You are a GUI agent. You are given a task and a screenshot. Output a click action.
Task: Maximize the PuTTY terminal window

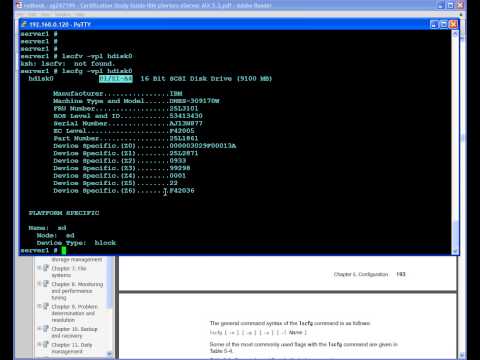444,24
